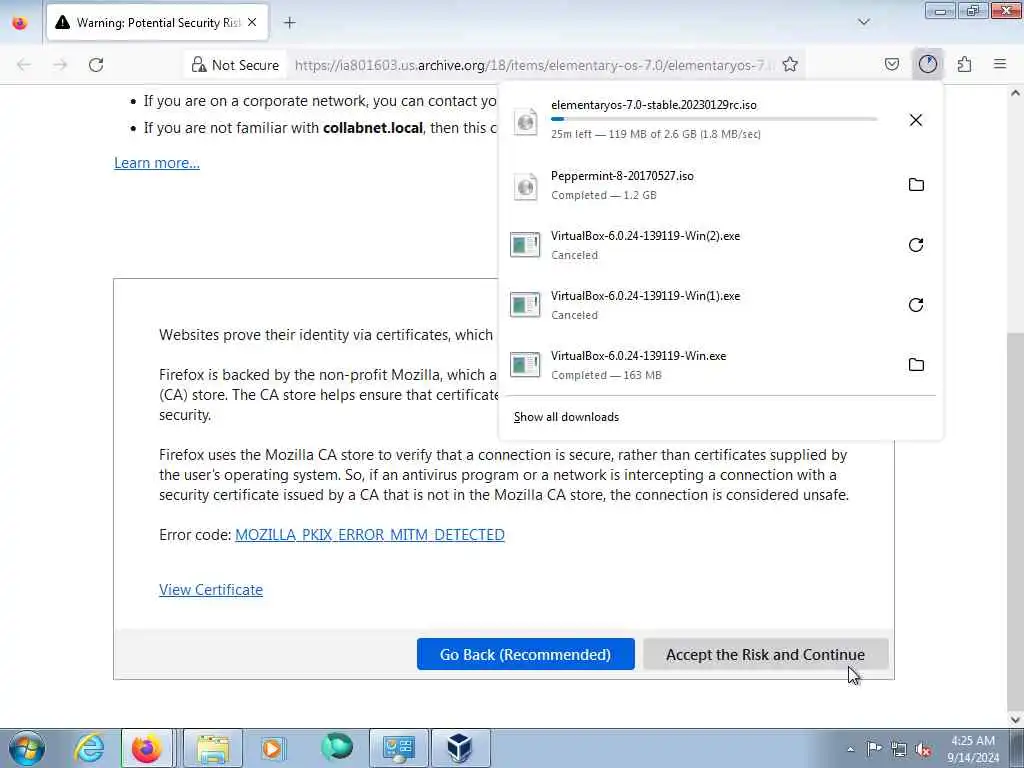Click the back navigation arrow
The width and height of the screenshot is (1024, 768).
click(24, 65)
